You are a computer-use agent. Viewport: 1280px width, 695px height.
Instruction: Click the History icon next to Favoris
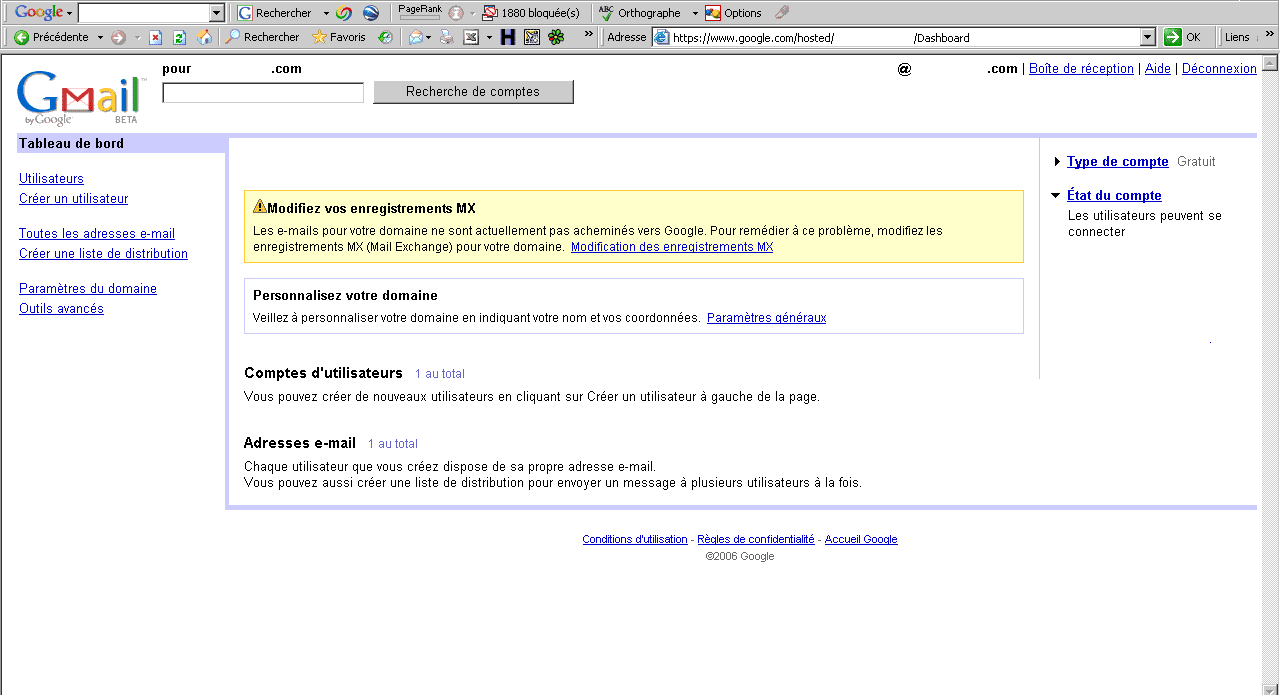click(385, 37)
